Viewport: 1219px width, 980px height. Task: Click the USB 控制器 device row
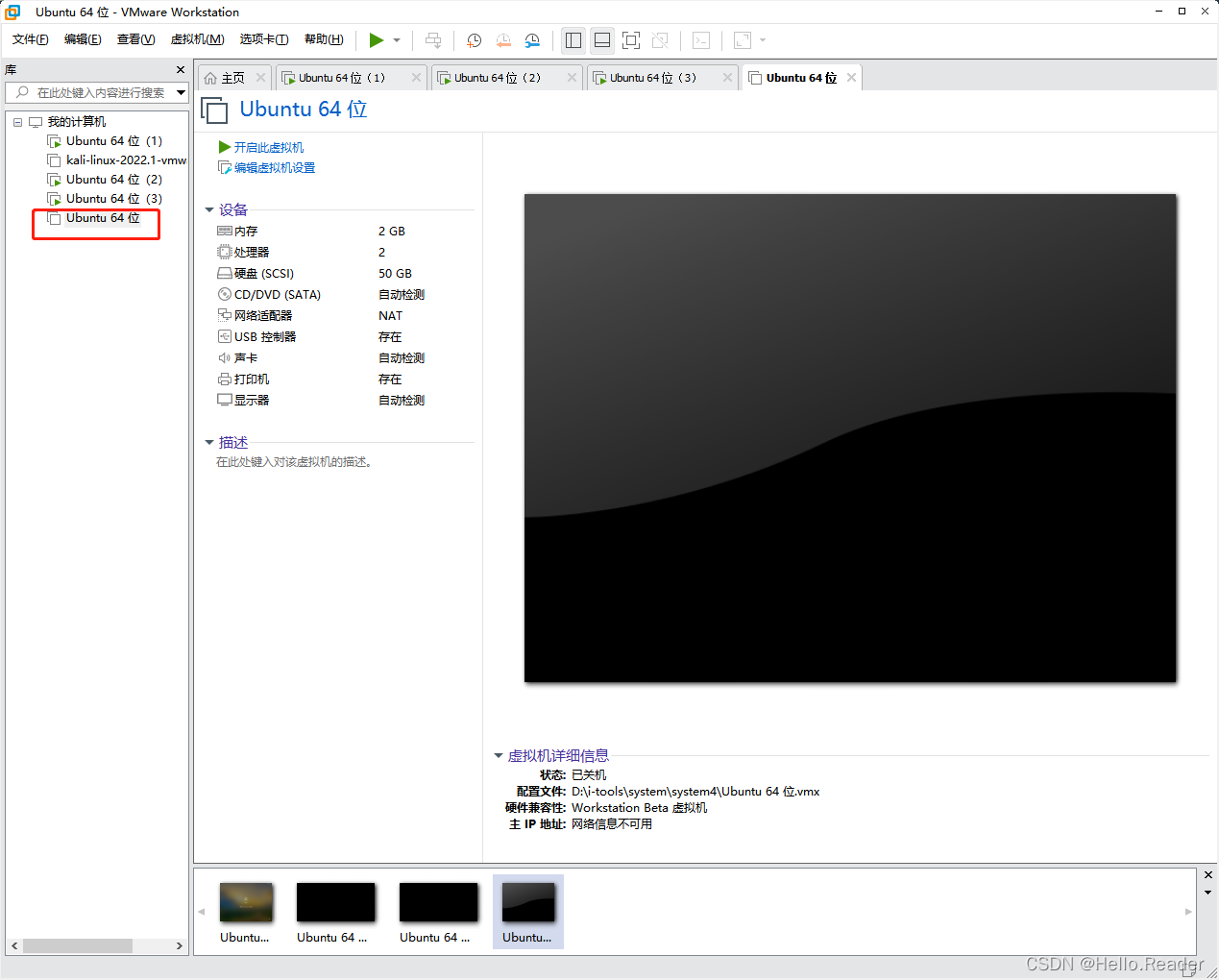(321, 337)
